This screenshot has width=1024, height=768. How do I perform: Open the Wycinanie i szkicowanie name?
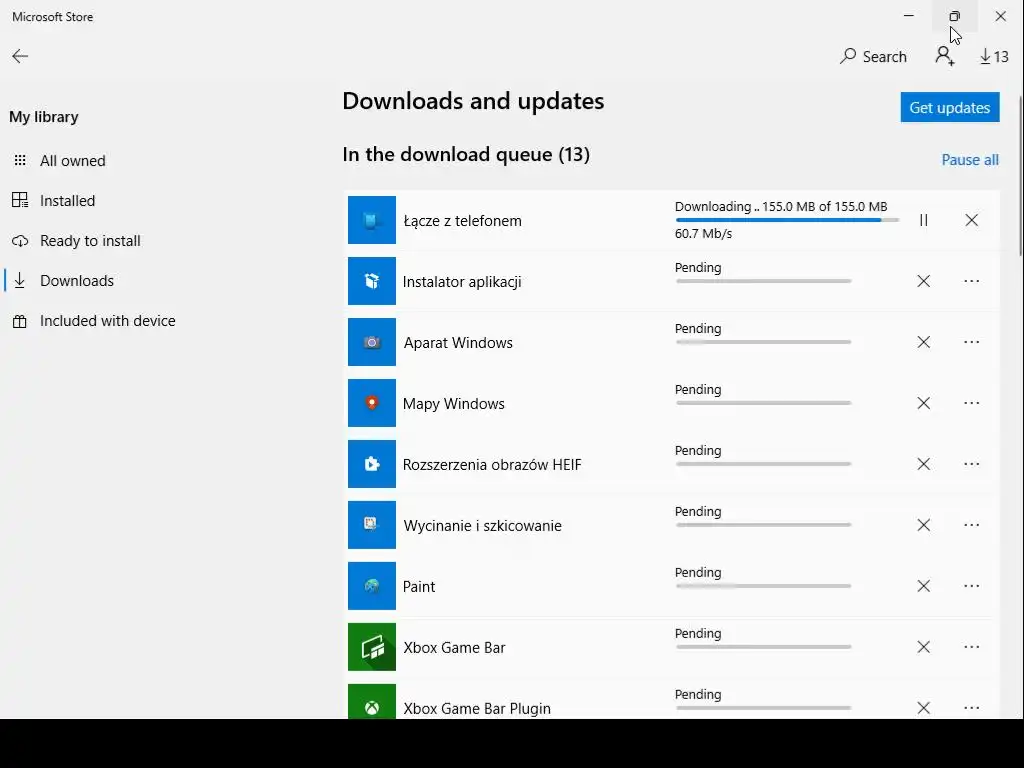click(x=482, y=526)
